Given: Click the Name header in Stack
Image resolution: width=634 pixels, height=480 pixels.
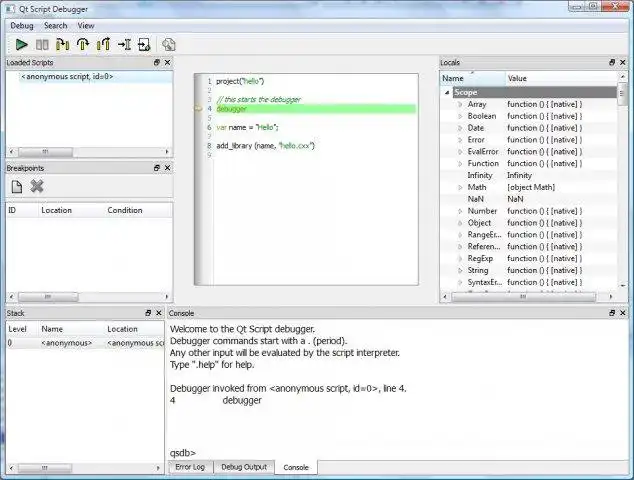Looking at the screenshot, I should (71, 329).
